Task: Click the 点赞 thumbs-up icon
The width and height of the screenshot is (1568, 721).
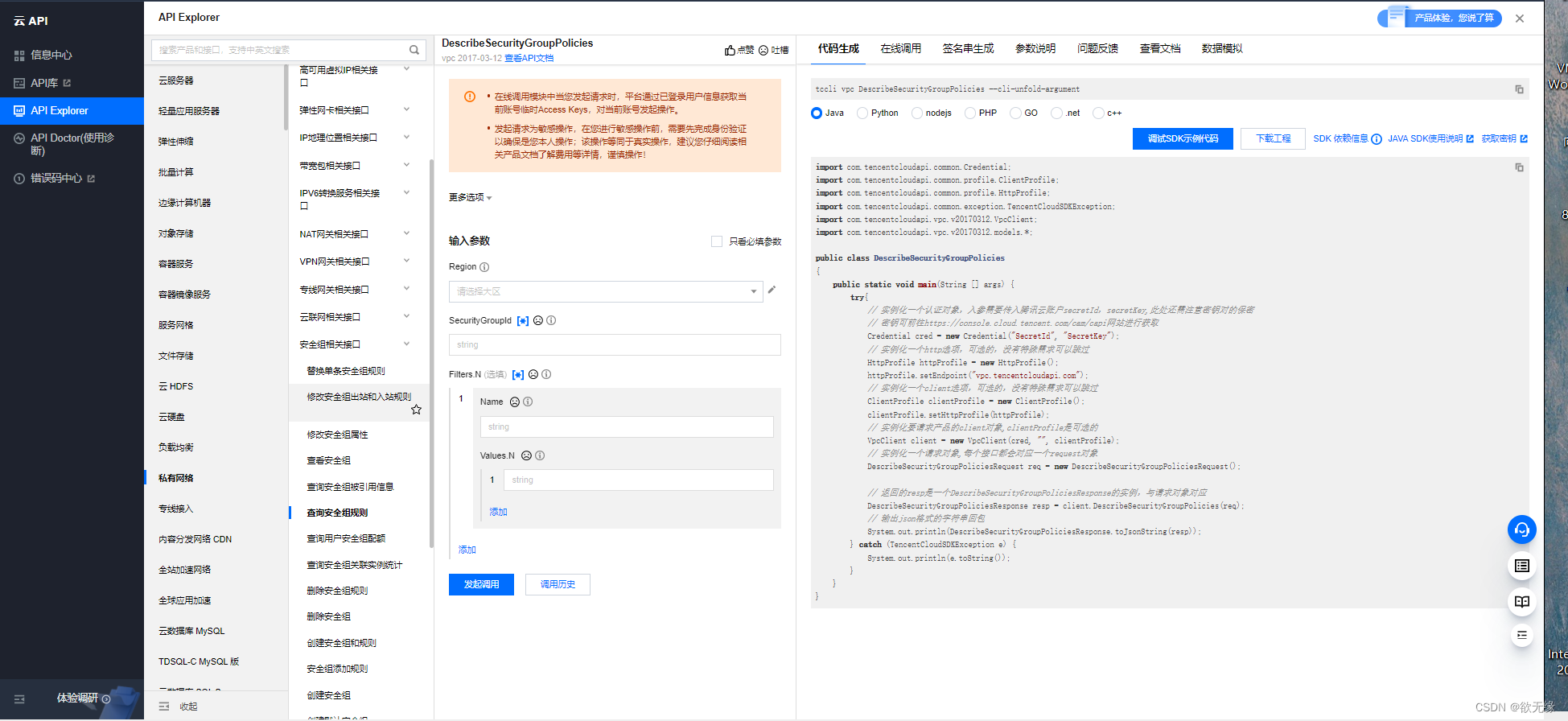Action: click(x=730, y=50)
